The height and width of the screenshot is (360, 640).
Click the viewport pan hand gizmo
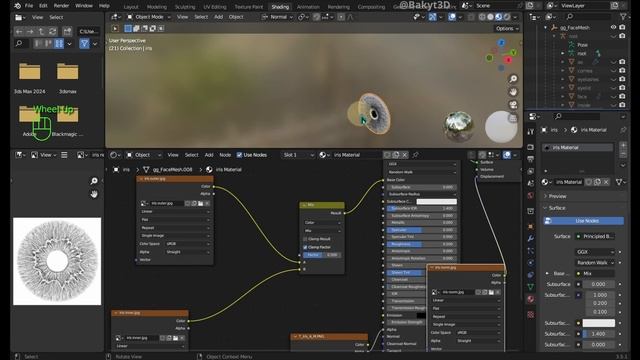(513, 92)
